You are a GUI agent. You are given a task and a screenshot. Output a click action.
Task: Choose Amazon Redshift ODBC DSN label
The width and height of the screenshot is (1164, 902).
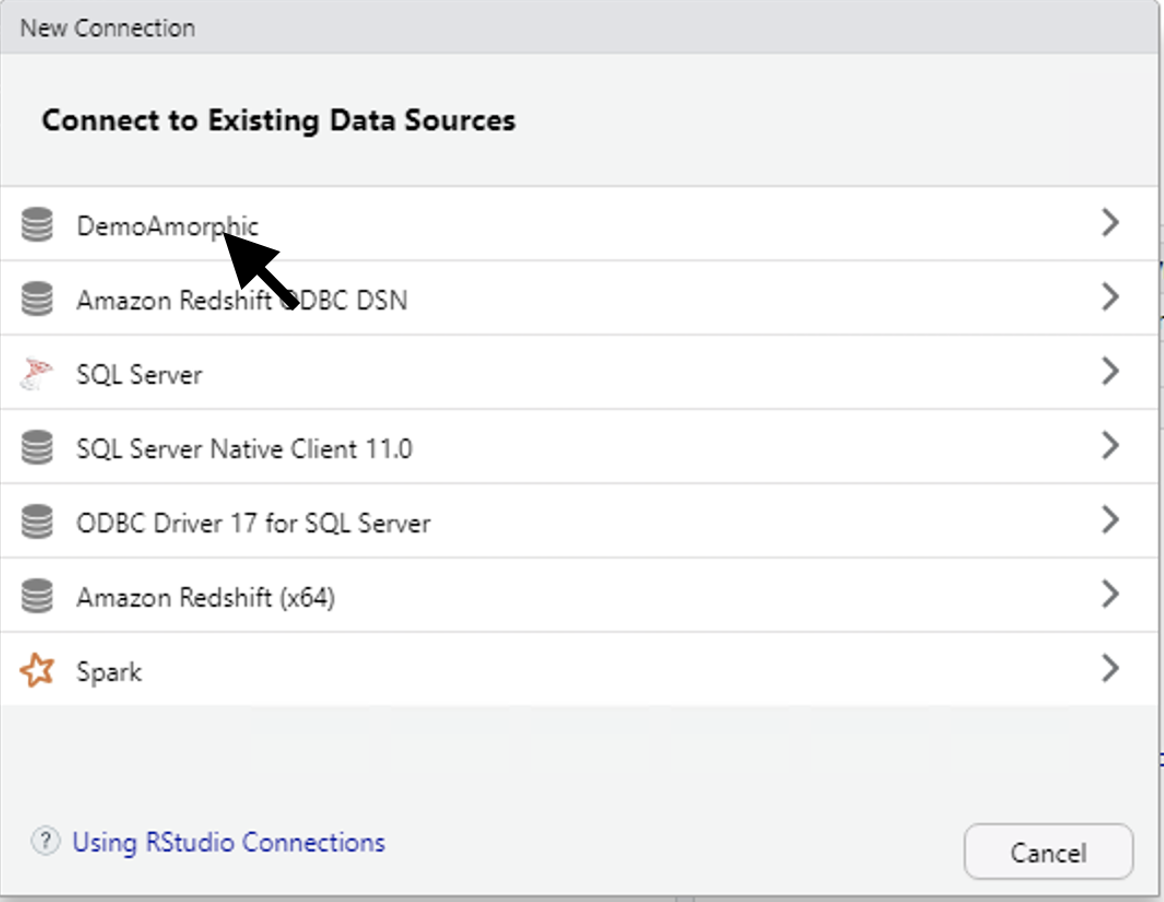pos(242,300)
